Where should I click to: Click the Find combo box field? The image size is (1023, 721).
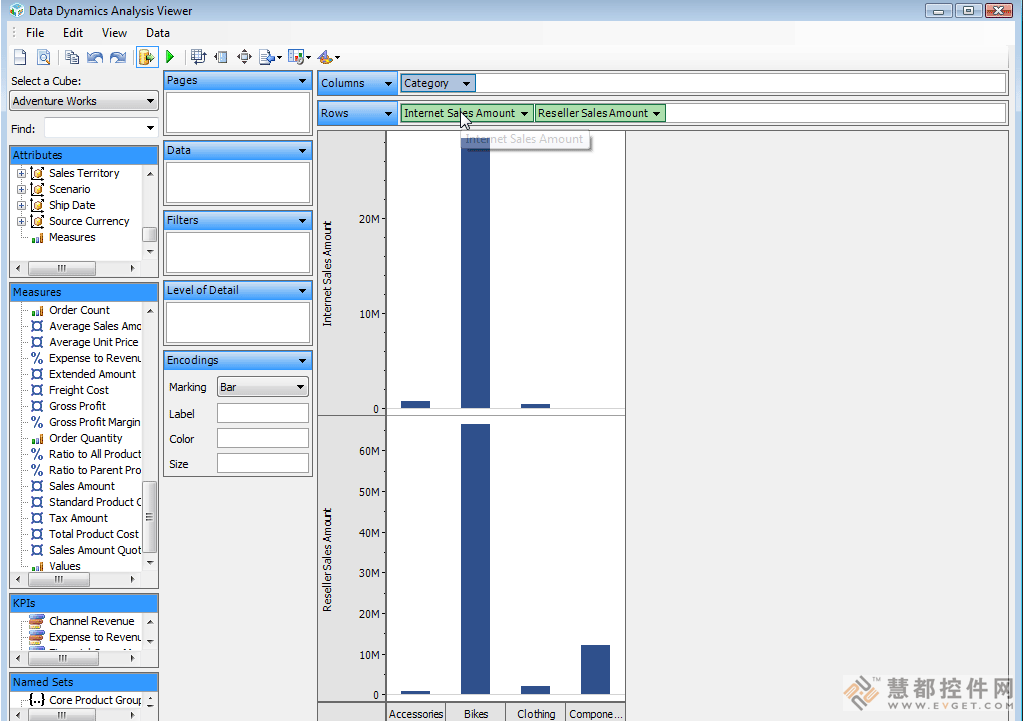pyautogui.click(x=100, y=128)
